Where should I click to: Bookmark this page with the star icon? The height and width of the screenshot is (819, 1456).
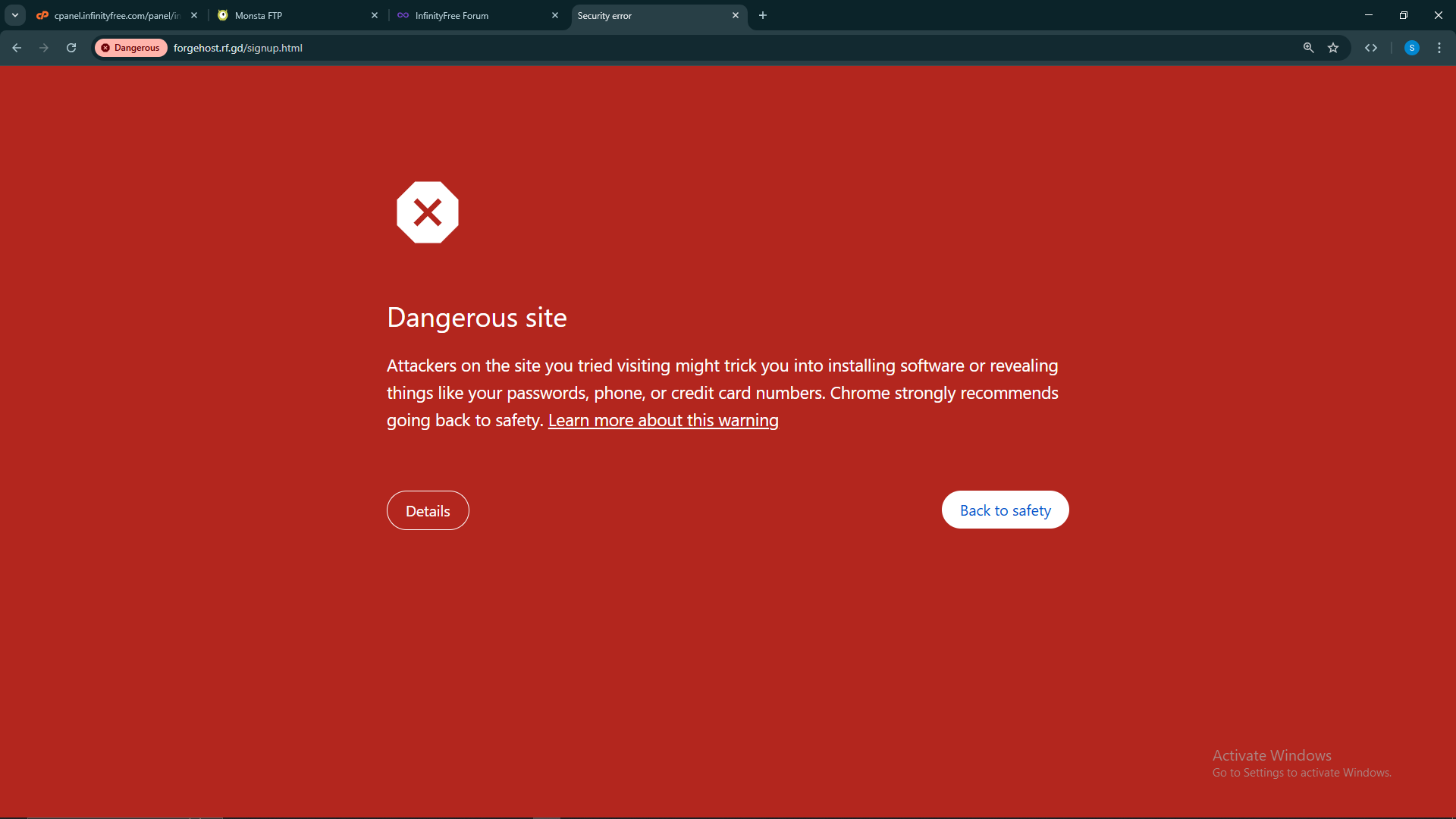(1333, 48)
